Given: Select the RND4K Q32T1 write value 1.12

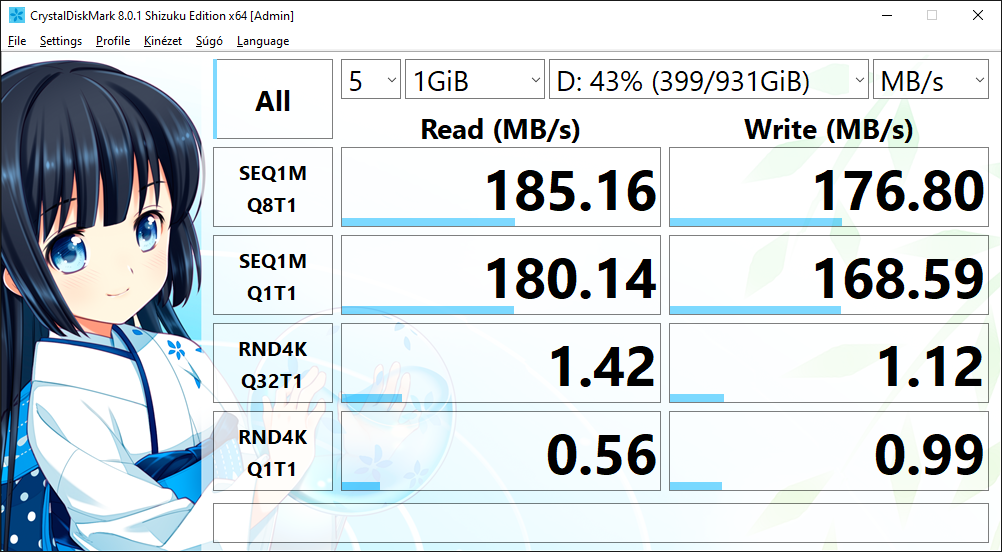Looking at the screenshot, I should point(829,364).
